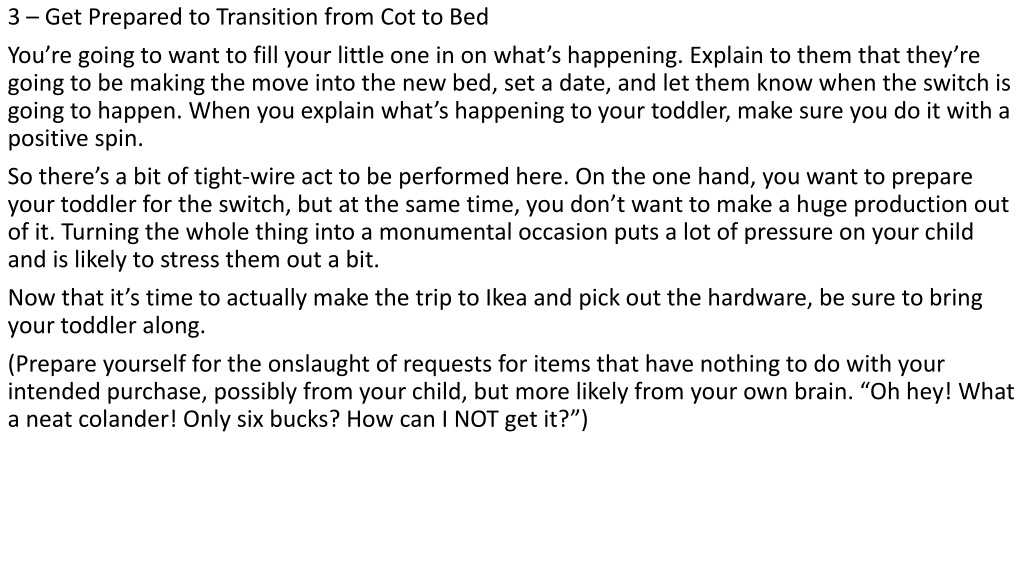This screenshot has width=1024, height=576.
Task: Click the phrase "Only six bucks?"
Action: (x=261, y=419)
